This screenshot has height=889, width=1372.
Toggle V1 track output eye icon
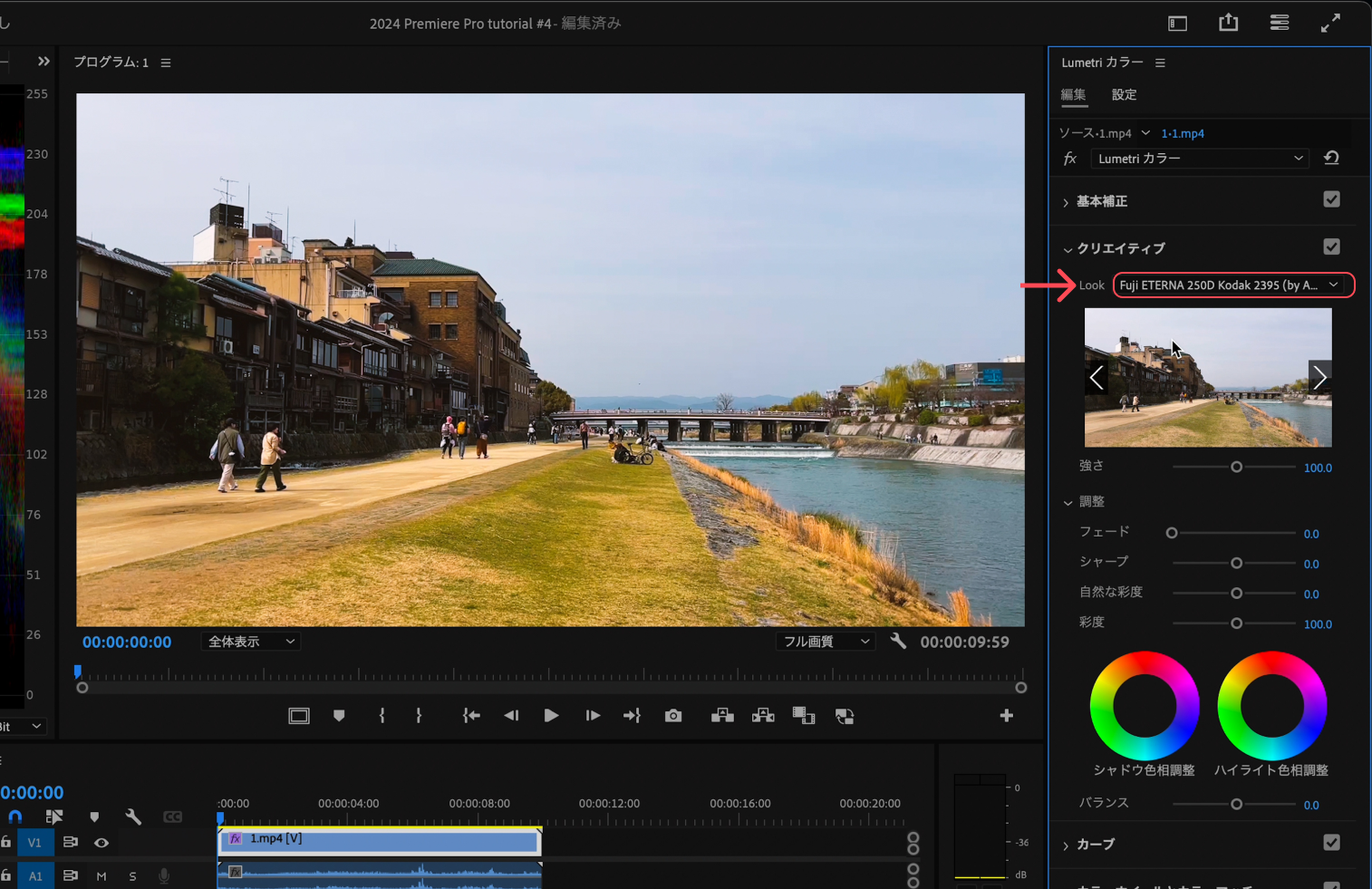[101, 843]
